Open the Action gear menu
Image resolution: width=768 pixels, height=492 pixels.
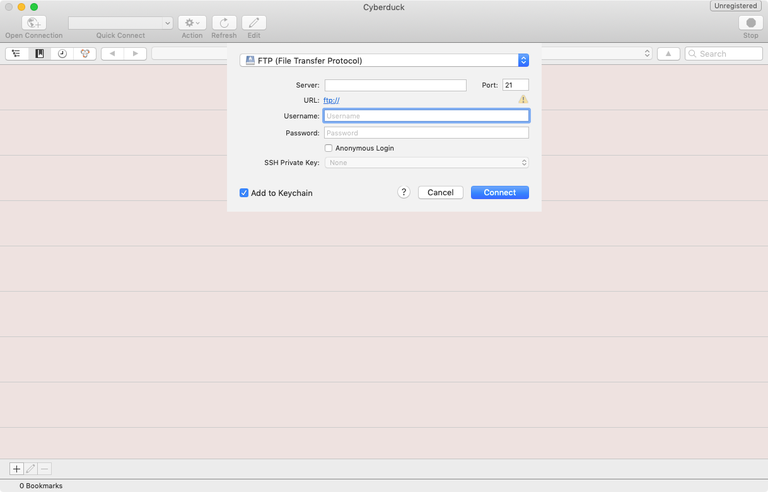(x=192, y=23)
